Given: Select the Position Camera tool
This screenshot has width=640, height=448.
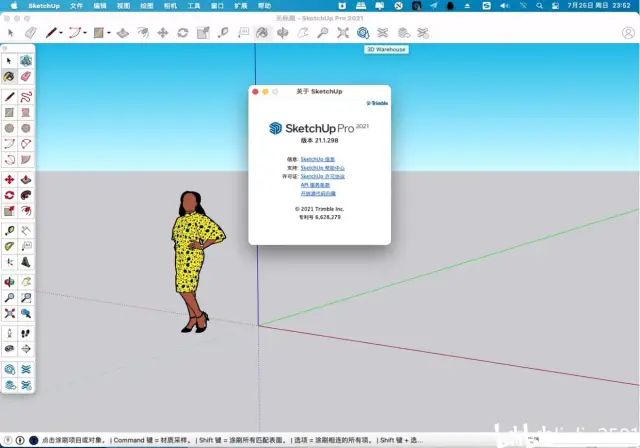Looking at the screenshot, I should pyautogui.click(x=9, y=333).
